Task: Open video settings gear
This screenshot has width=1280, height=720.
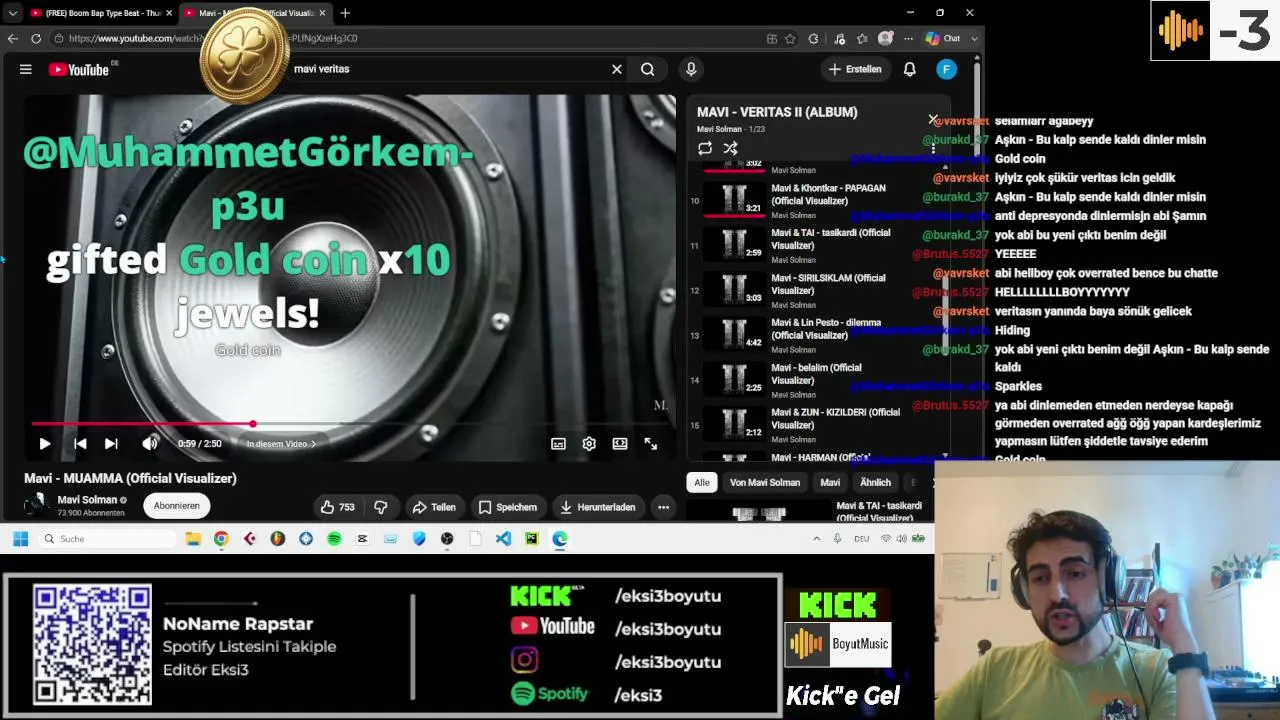Action: (x=589, y=444)
